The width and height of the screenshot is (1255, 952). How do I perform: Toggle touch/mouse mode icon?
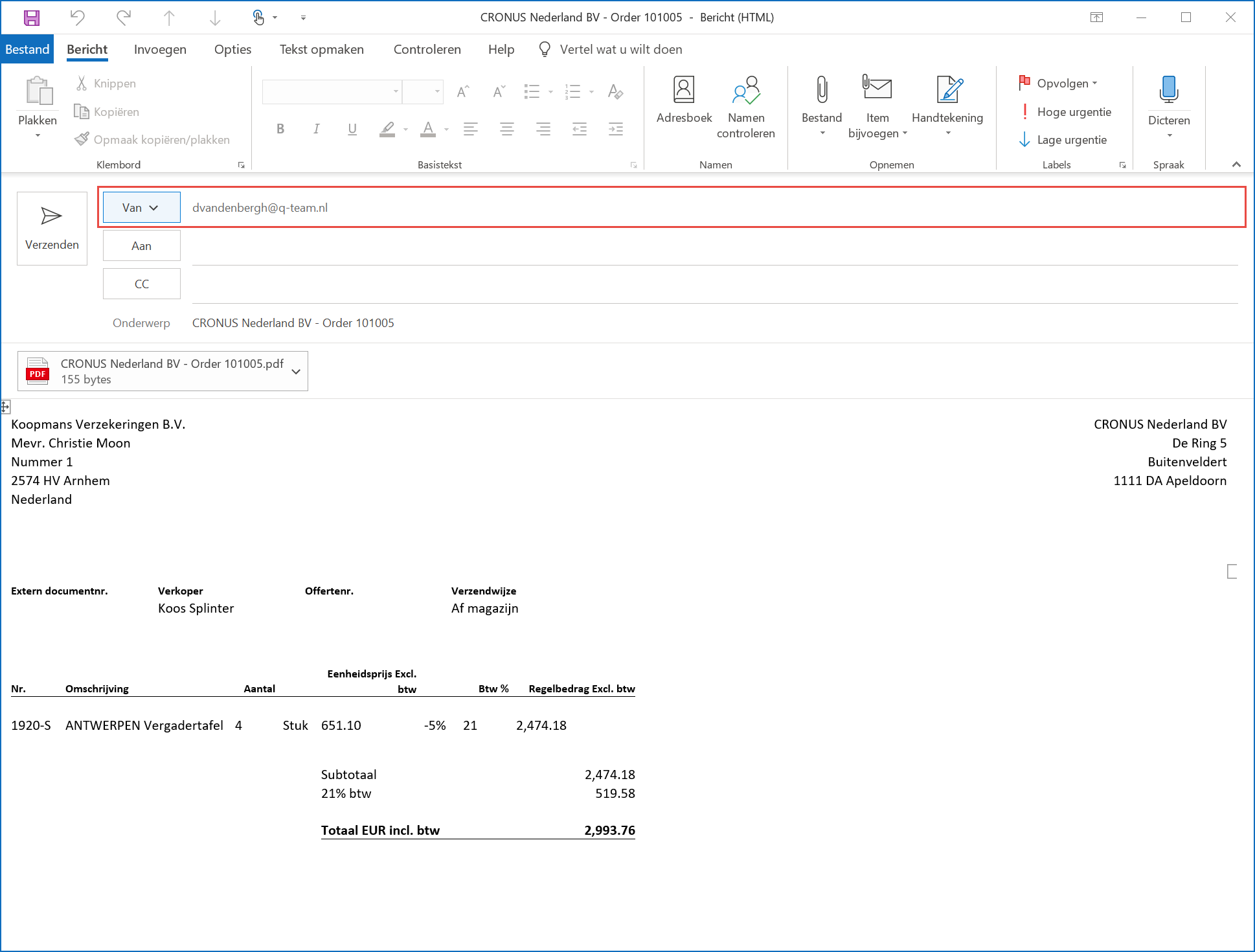click(x=258, y=17)
